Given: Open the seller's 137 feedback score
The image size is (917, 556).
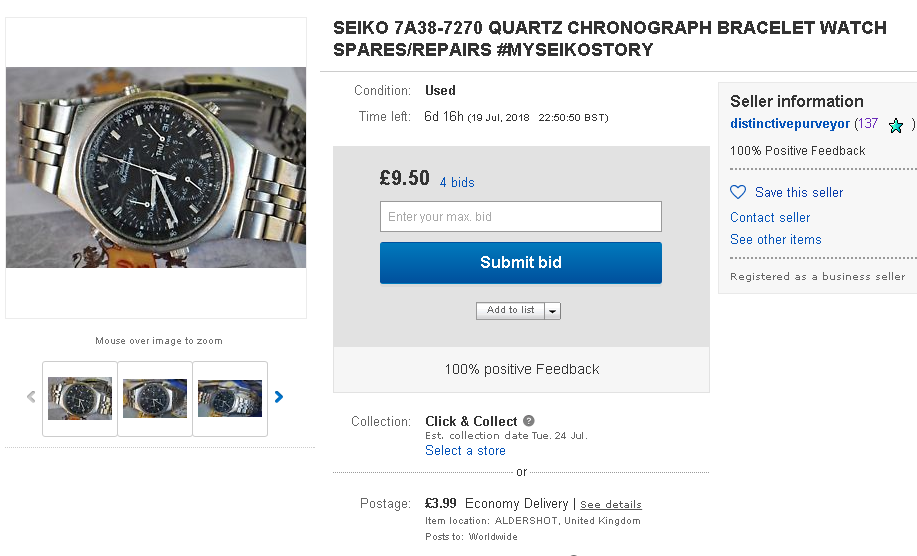Looking at the screenshot, I should 867,124.
